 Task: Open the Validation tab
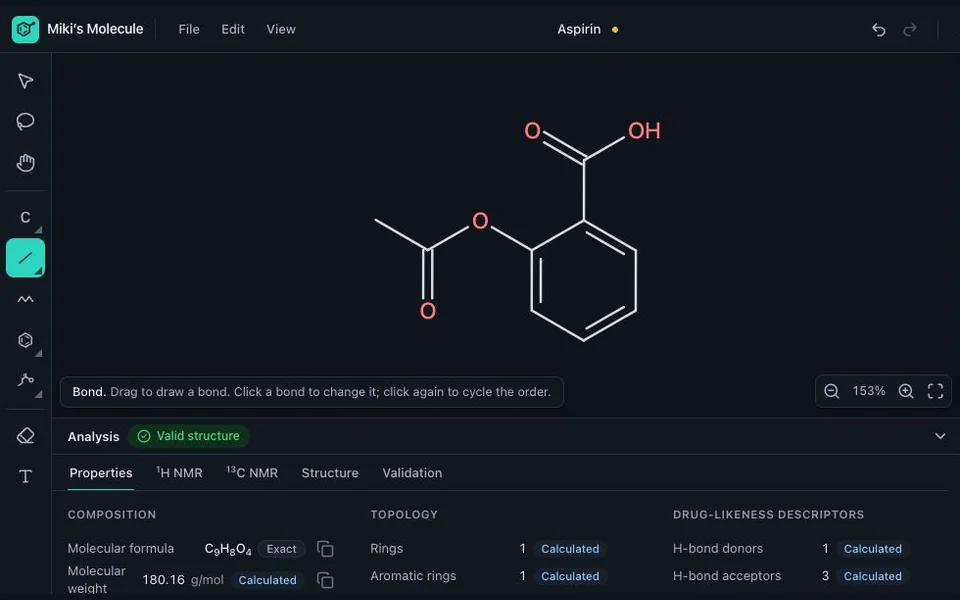point(412,473)
